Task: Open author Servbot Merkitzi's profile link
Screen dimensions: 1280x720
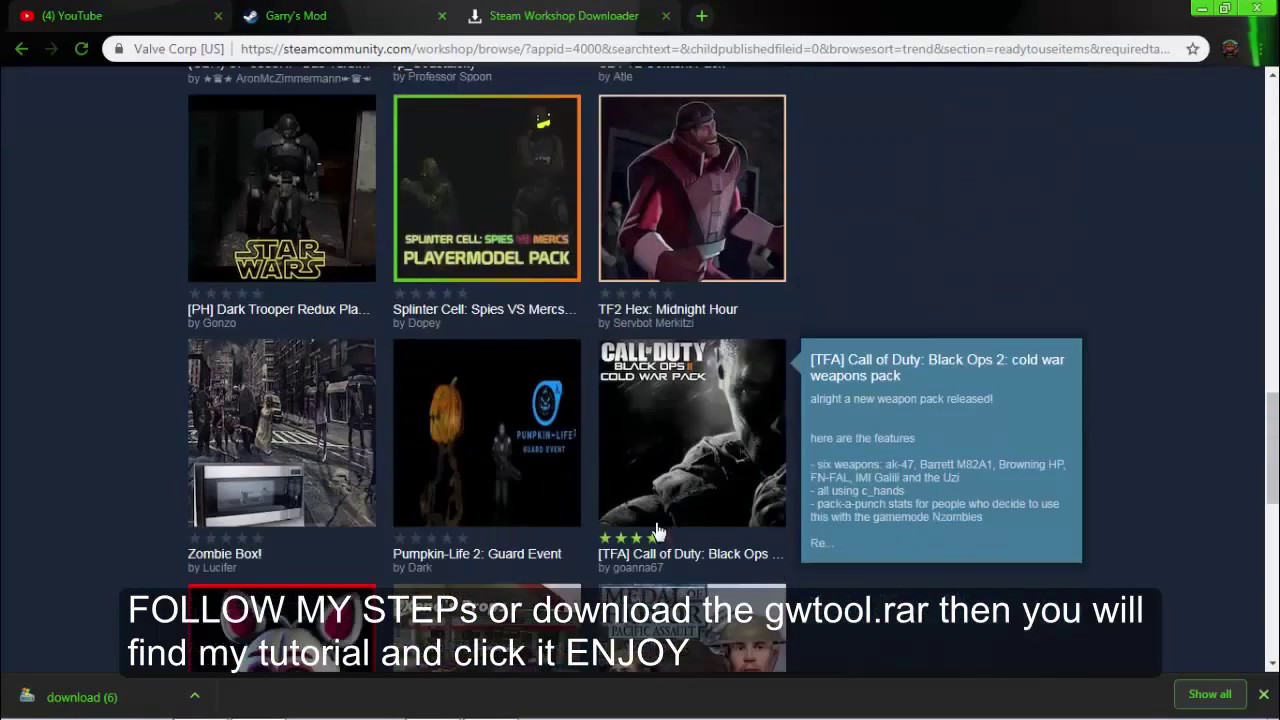Action: [x=653, y=323]
